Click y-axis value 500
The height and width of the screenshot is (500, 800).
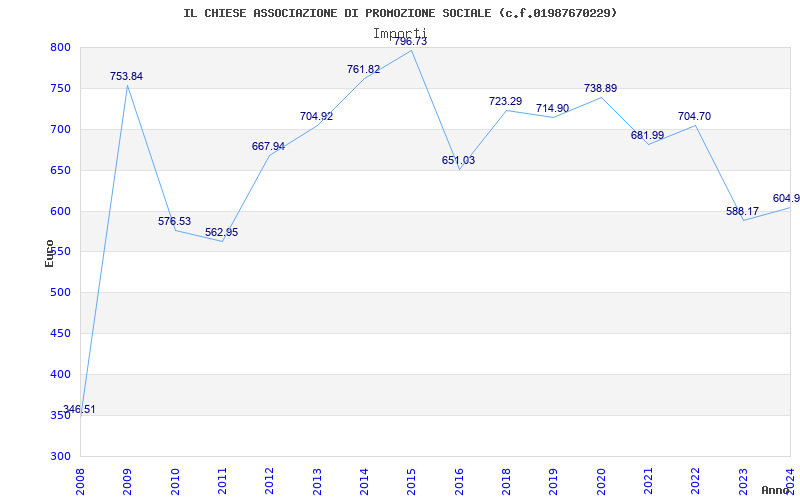60,293
